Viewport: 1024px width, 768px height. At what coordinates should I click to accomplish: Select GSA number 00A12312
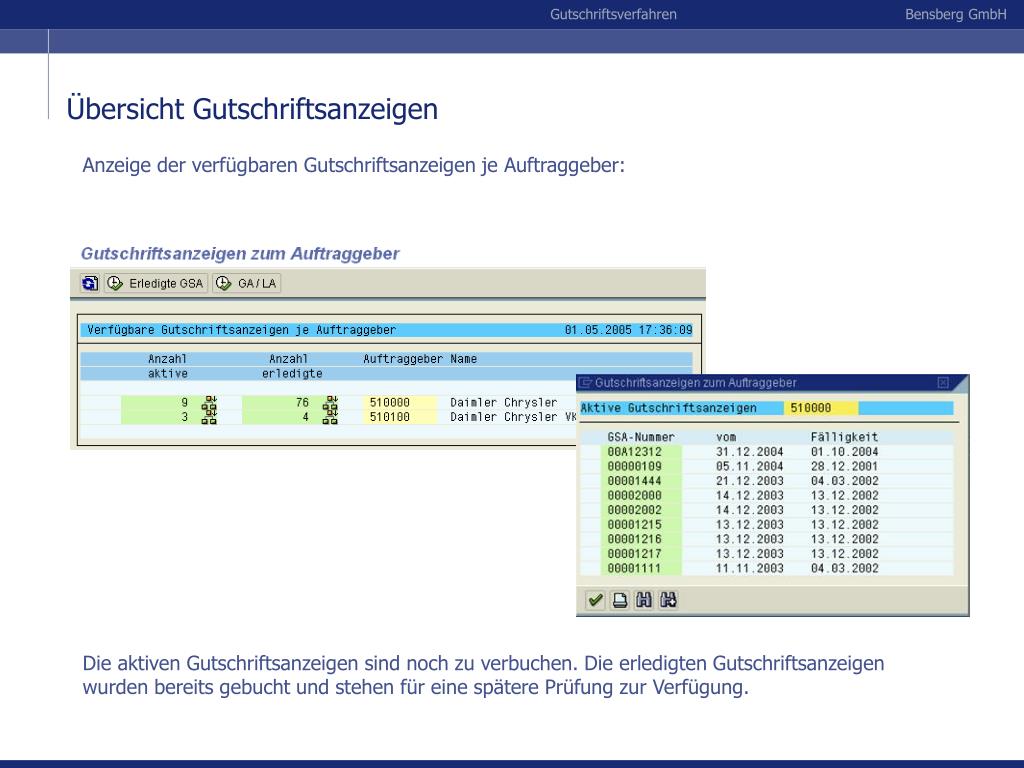click(634, 451)
